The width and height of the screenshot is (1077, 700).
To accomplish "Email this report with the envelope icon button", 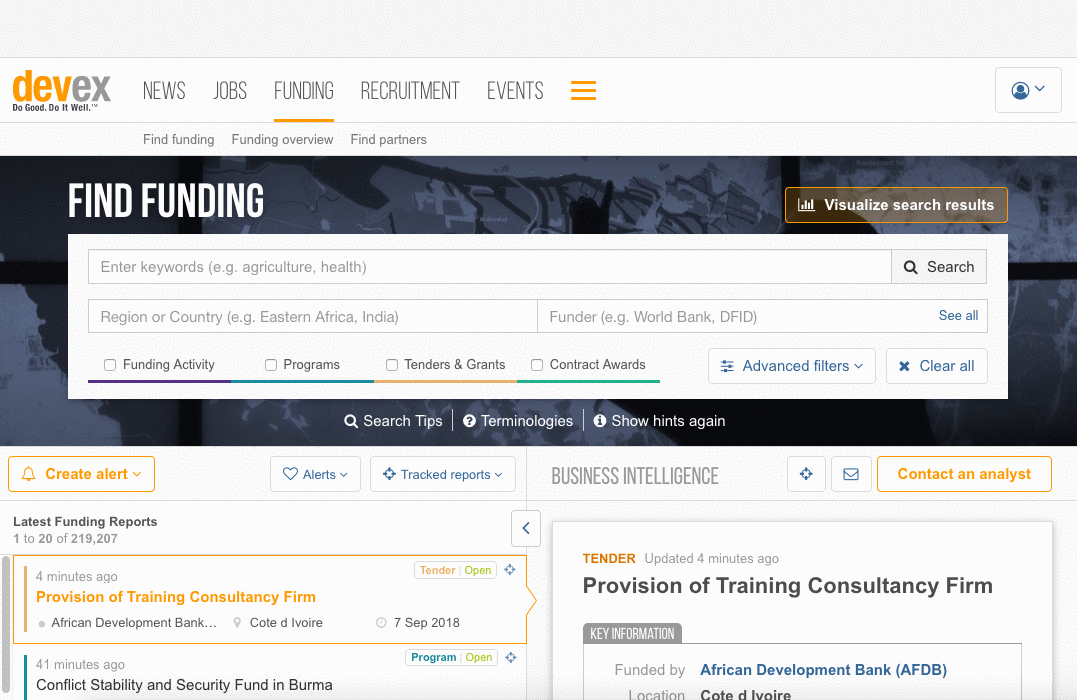I will pyautogui.click(x=851, y=474).
